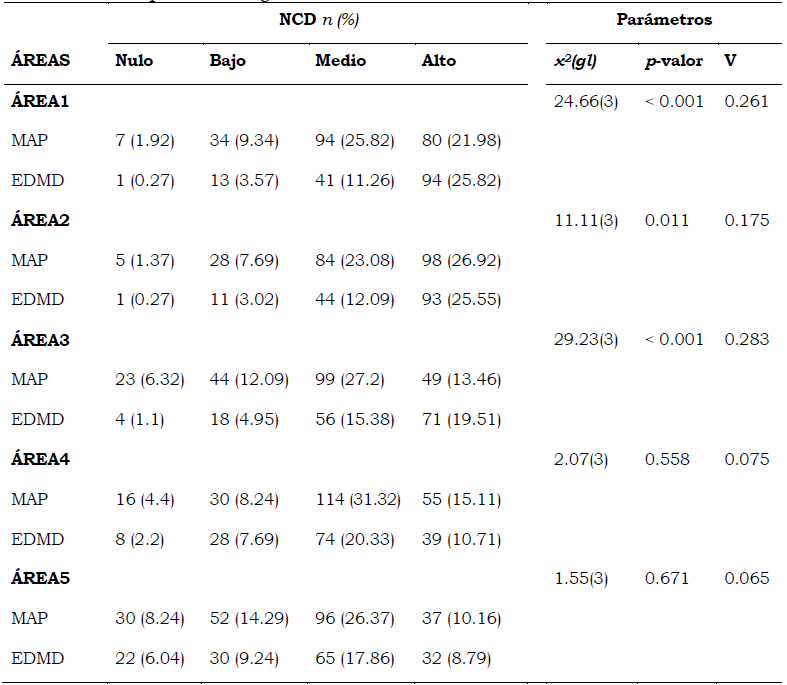Click the Bajo column header

[x=227, y=61]
